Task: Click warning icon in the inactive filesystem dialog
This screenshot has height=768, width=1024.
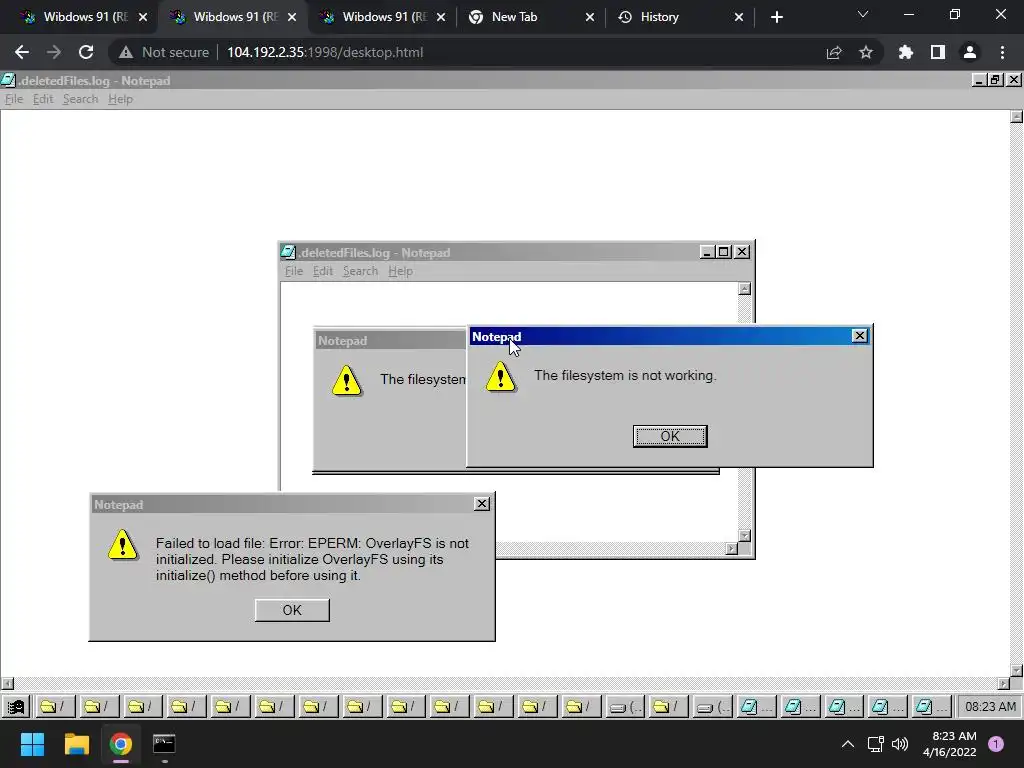Action: coord(347,381)
